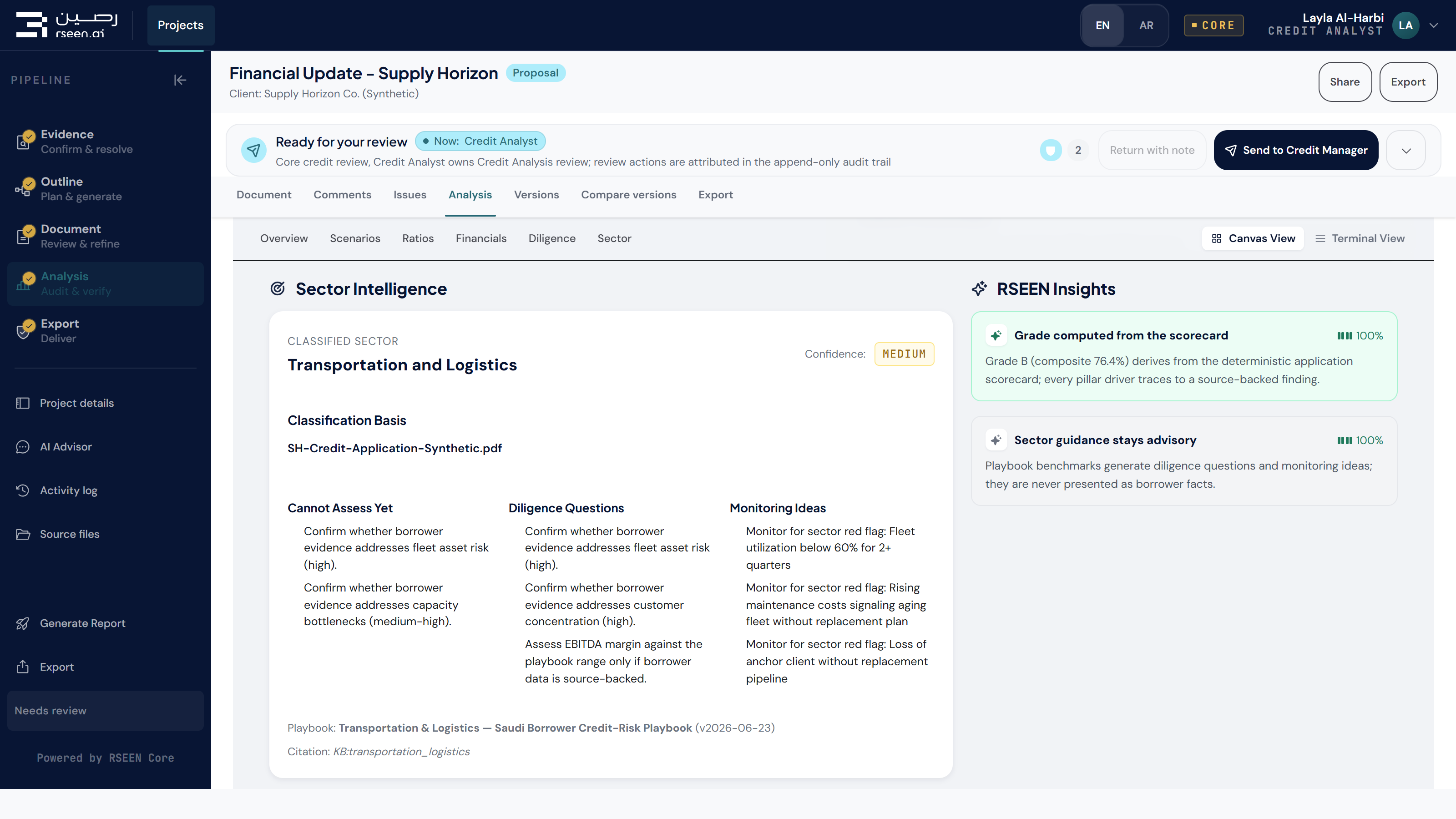Click the Generate Report rocket icon
This screenshot has width=1456, height=819.
point(23,623)
